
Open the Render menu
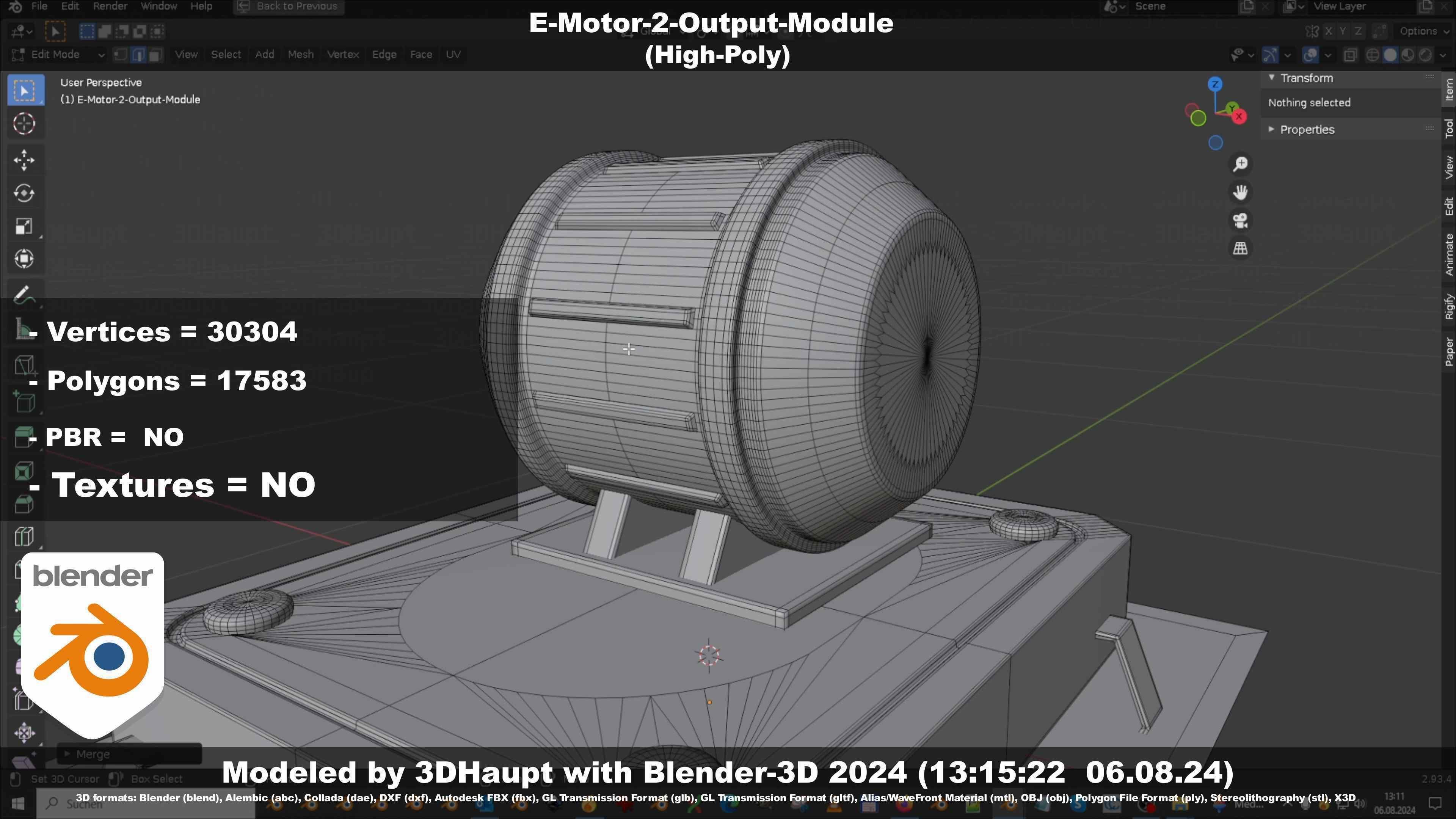[x=110, y=6]
